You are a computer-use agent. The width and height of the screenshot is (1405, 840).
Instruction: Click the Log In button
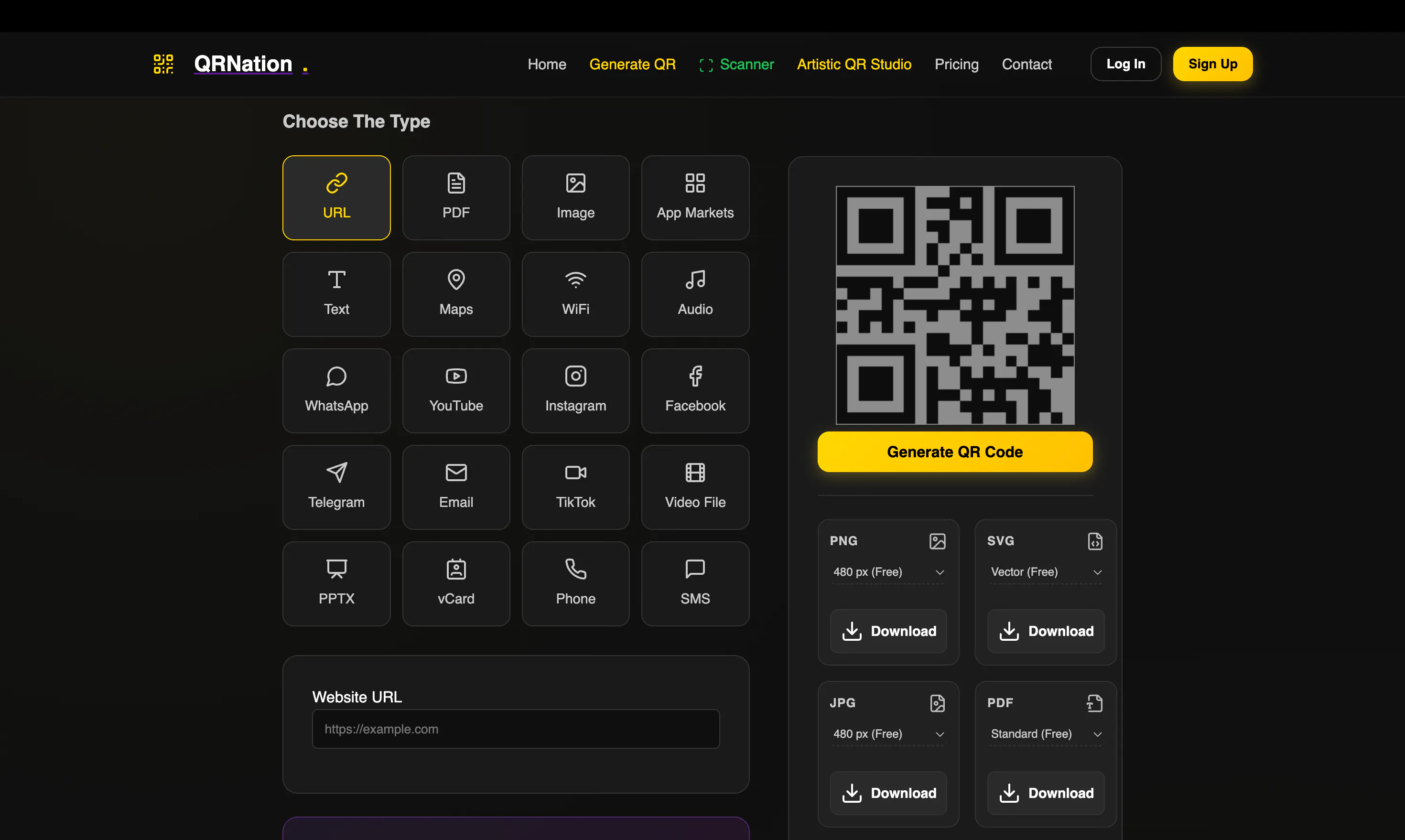[x=1126, y=64]
